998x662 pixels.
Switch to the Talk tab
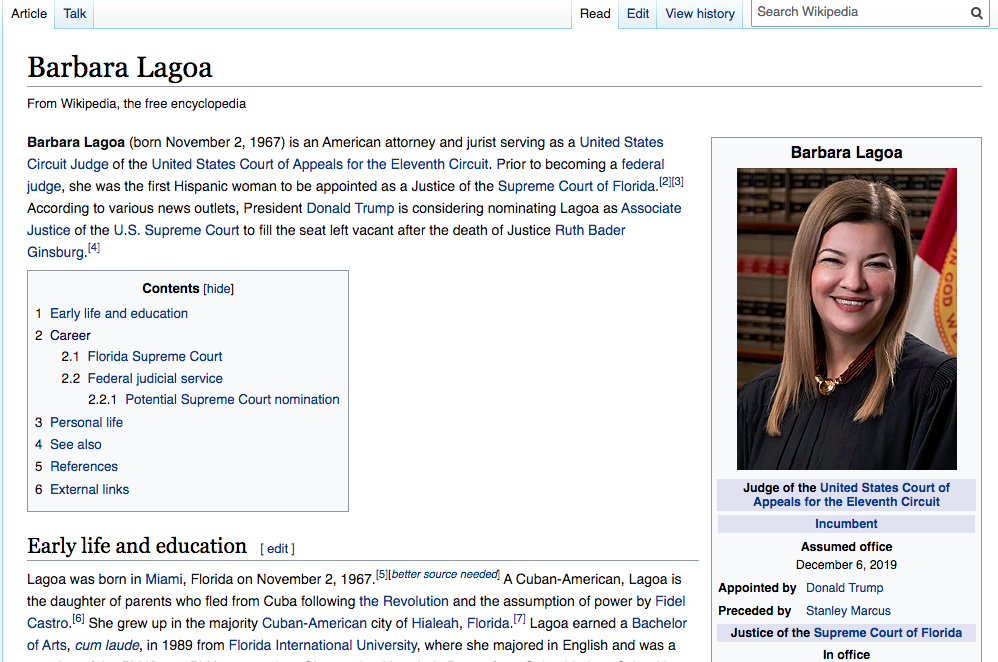(x=74, y=13)
